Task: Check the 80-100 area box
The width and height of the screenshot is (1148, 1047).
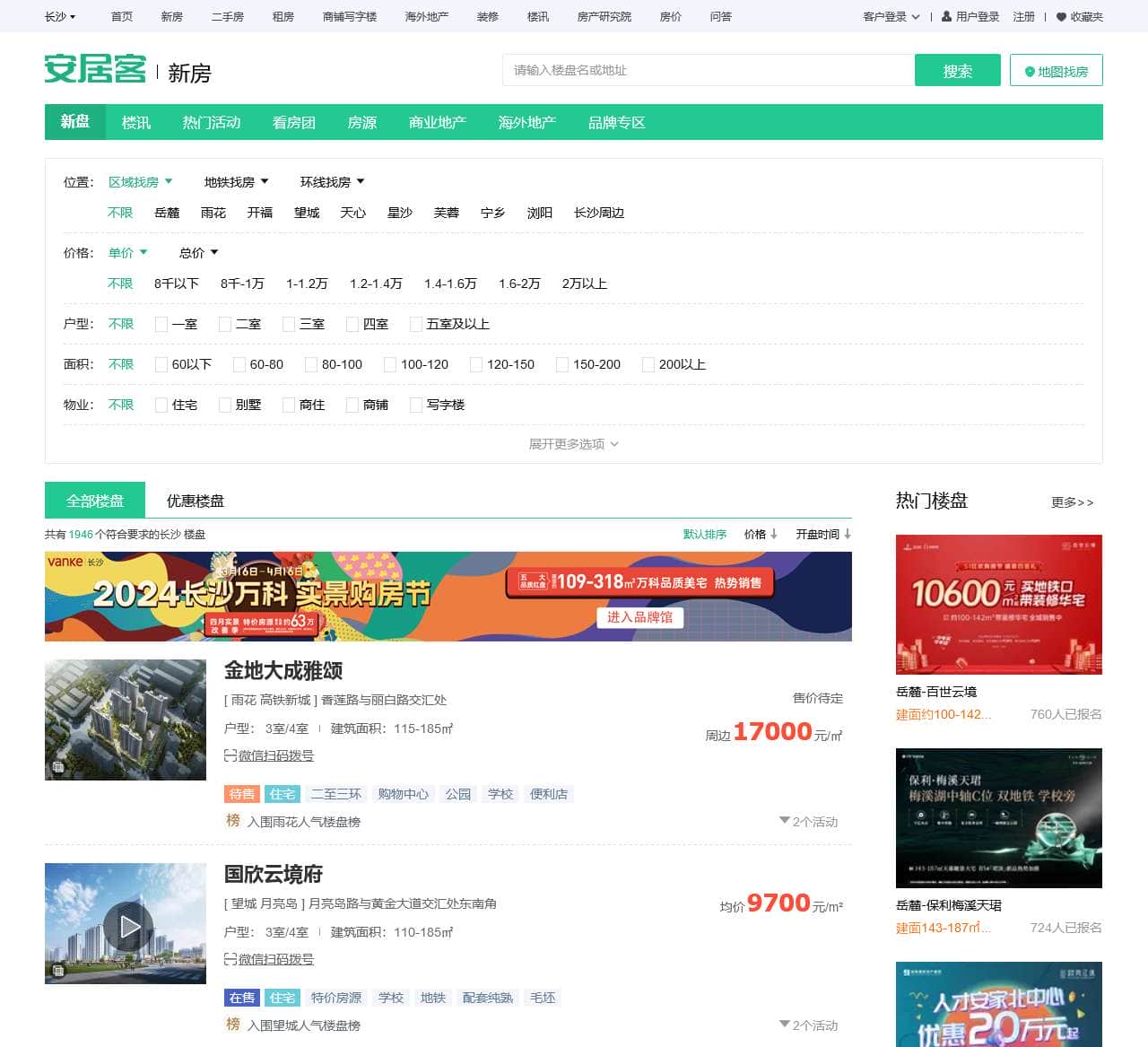Action: click(x=311, y=364)
